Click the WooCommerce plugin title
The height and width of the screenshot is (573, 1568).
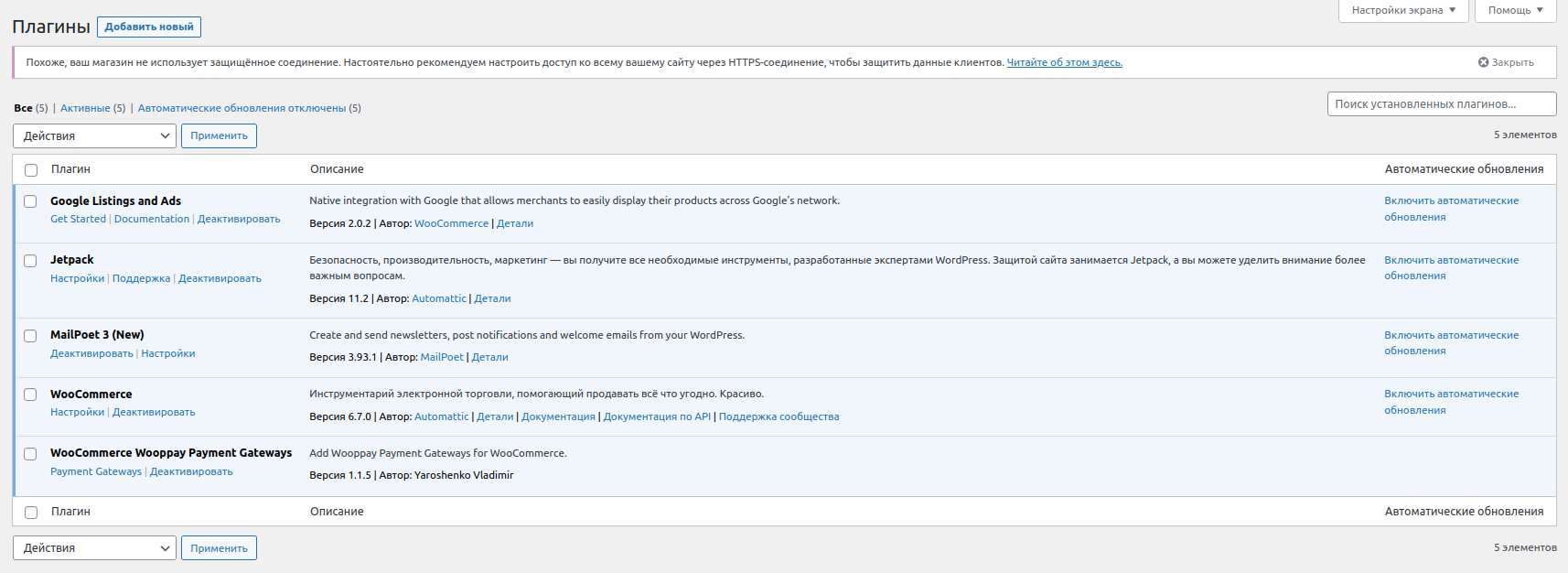[x=91, y=395]
